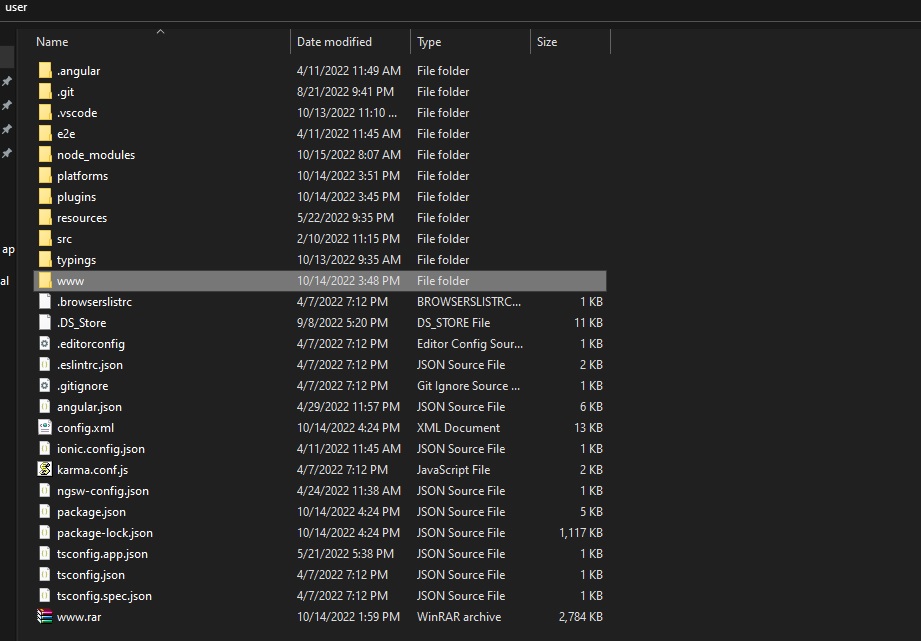Select the tsconfig.spec.json file name
Image resolution: width=921 pixels, height=641 pixels.
pyautogui.click(x=104, y=596)
